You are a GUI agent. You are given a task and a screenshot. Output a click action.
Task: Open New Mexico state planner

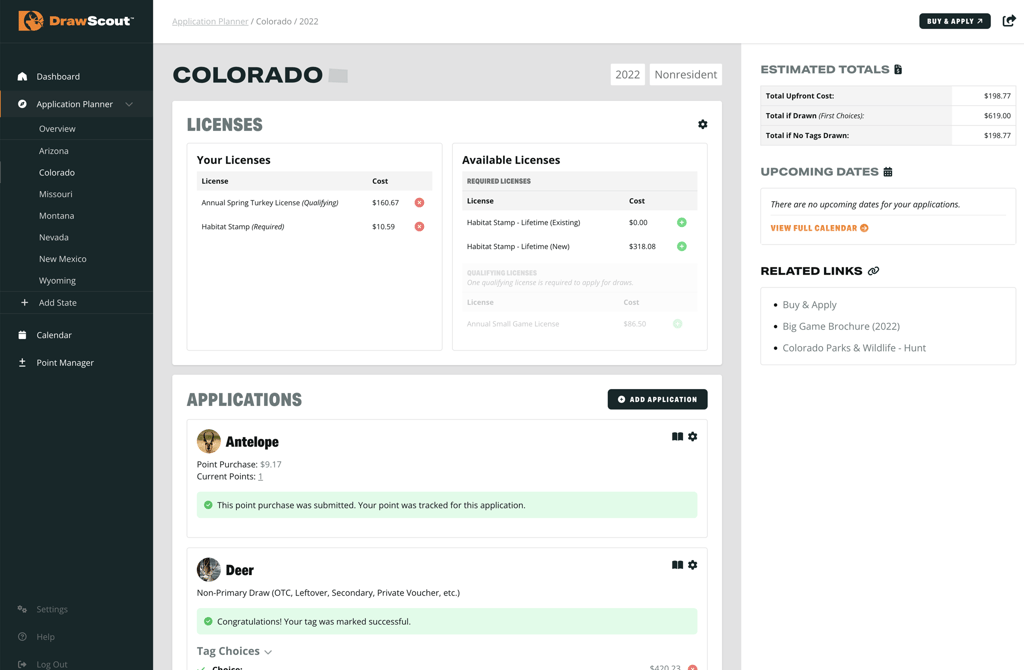click(63, 259)
